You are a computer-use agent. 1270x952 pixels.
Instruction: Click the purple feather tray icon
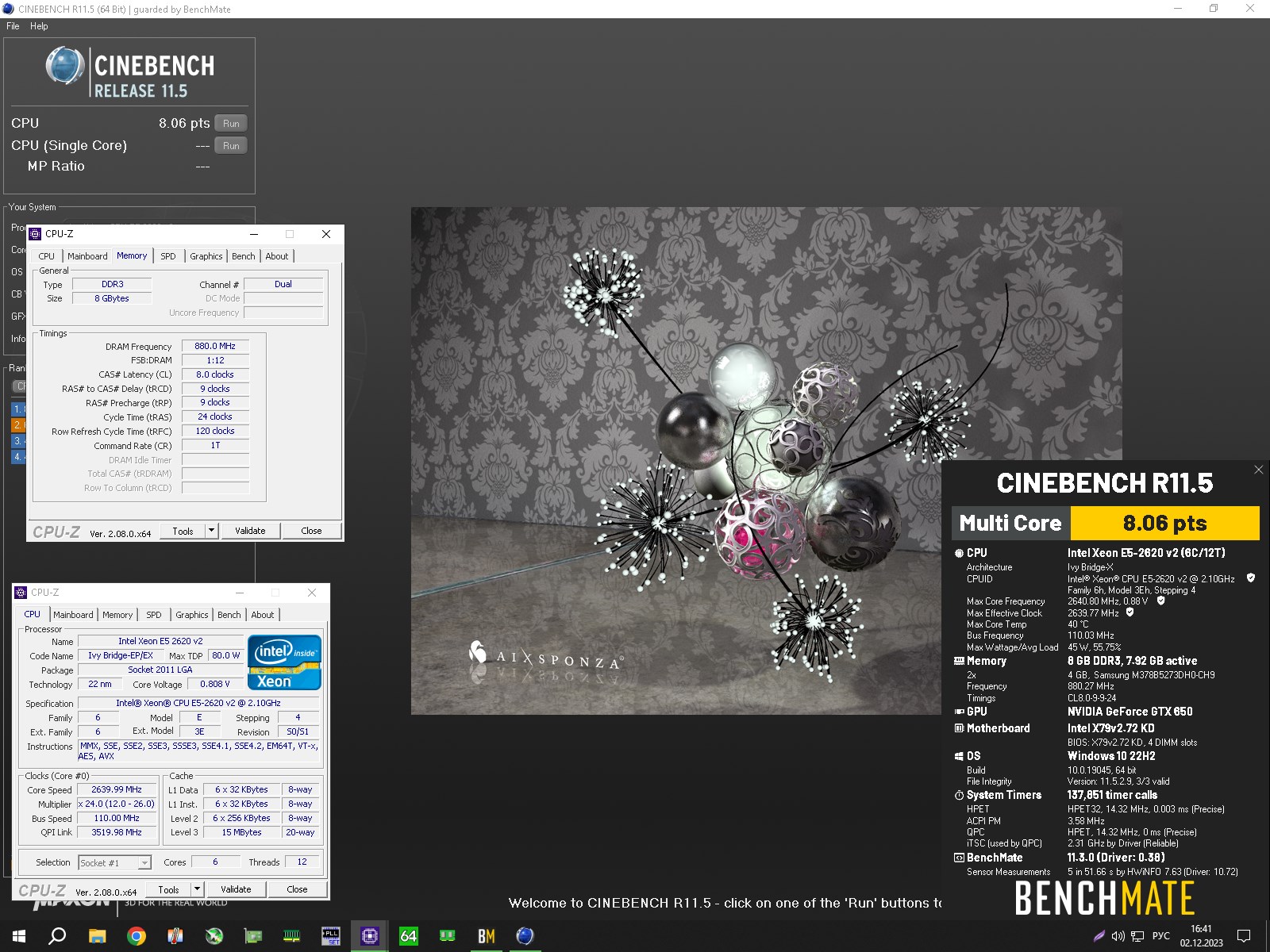[1099, 936]
